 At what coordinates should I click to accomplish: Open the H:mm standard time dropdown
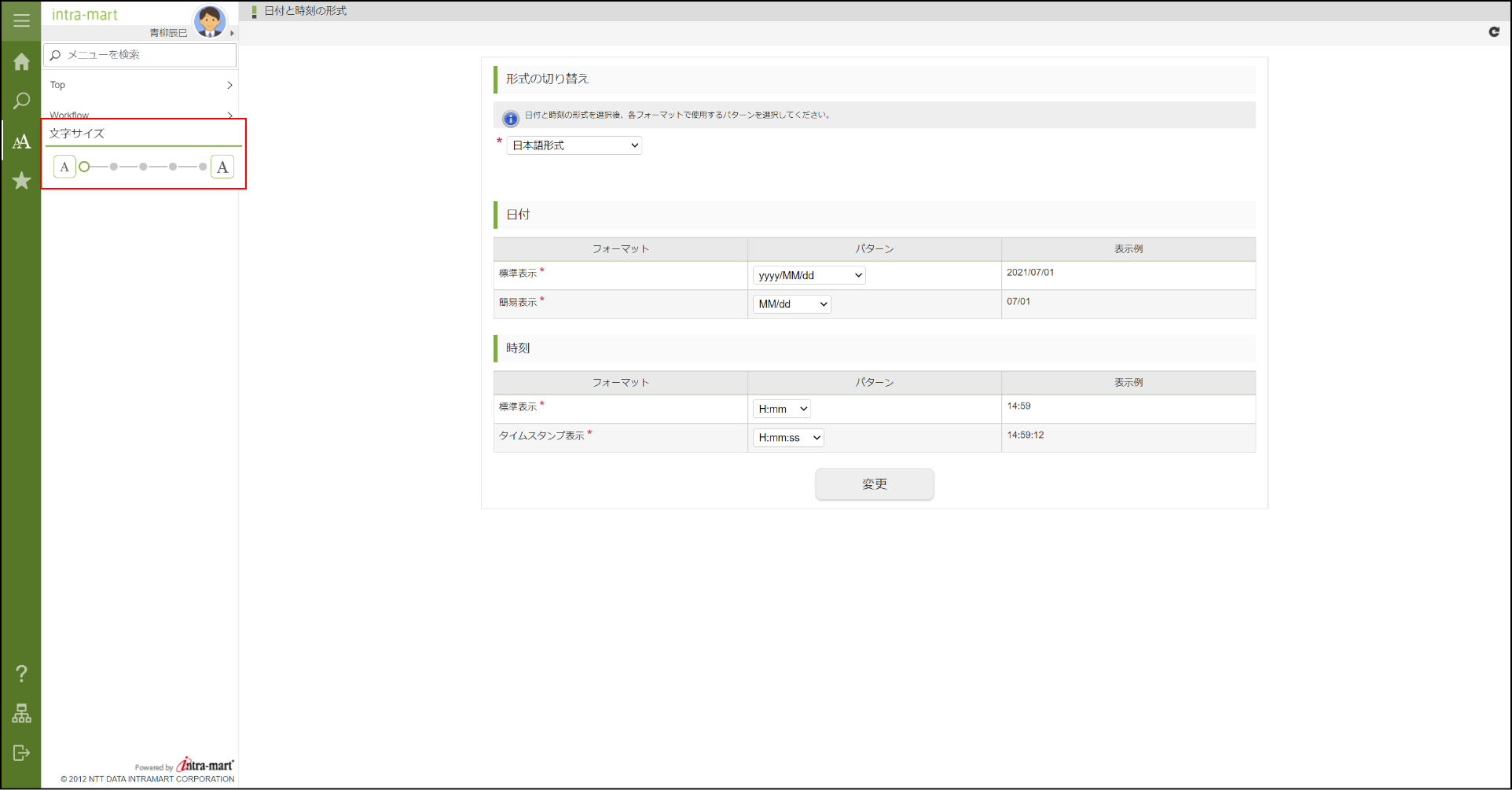pyautogui.click(x=780, y=408)
